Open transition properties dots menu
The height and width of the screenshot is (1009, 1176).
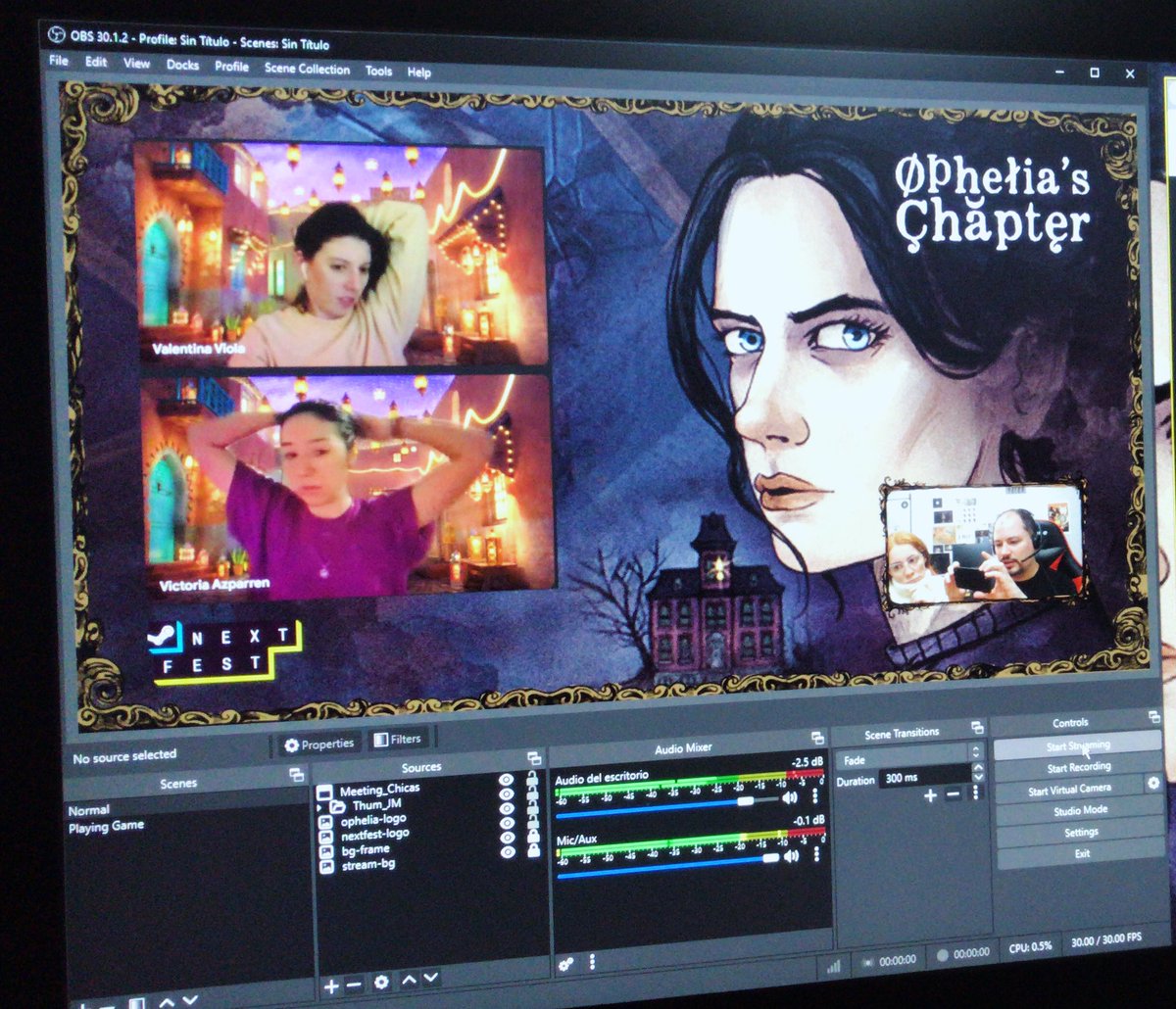tap(975, 793)
